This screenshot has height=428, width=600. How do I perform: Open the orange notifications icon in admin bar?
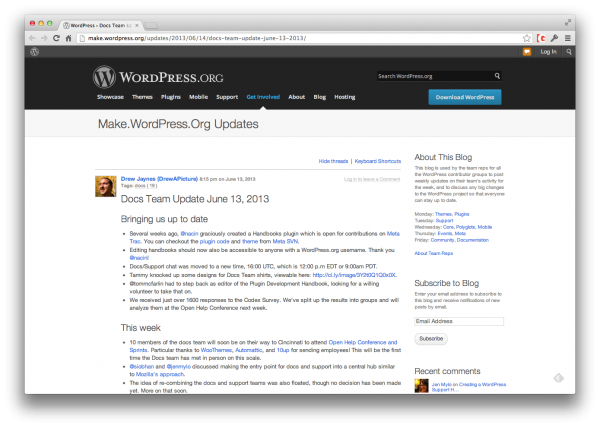tap(527, 52)
